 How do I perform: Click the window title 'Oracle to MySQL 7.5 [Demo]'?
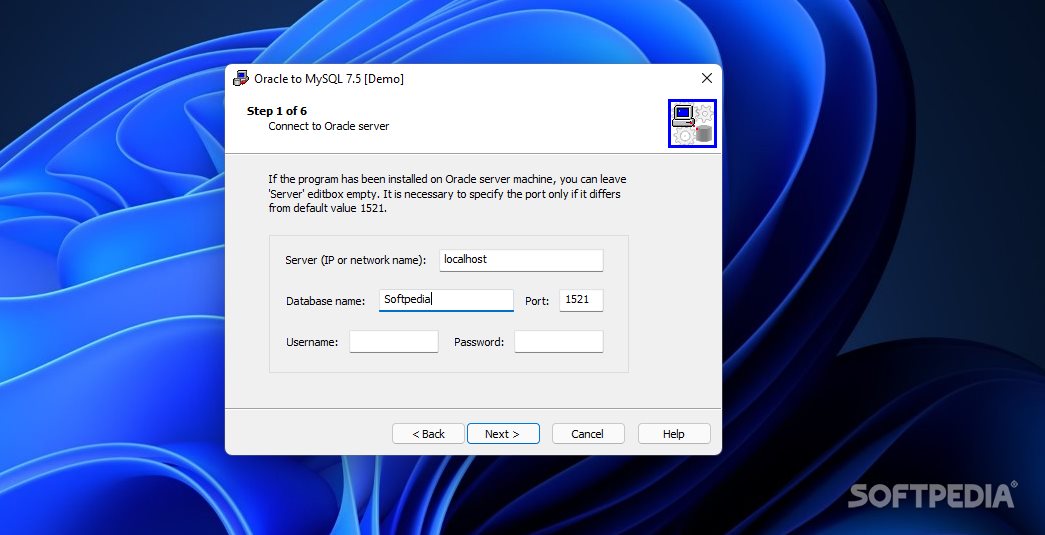pyautogui.click(x=329, y=79)
